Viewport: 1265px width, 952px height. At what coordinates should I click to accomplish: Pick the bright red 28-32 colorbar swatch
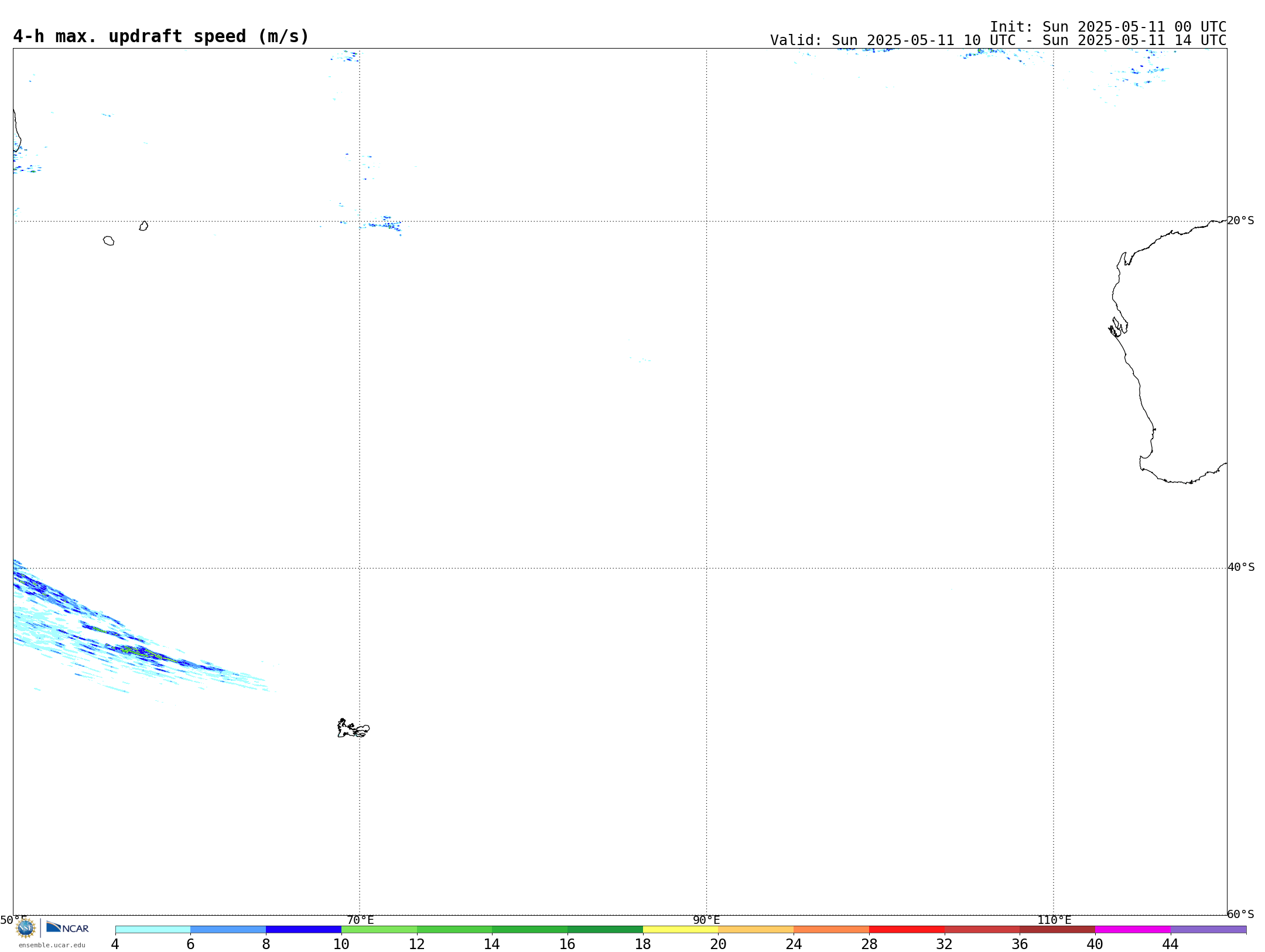pos(907,930)
